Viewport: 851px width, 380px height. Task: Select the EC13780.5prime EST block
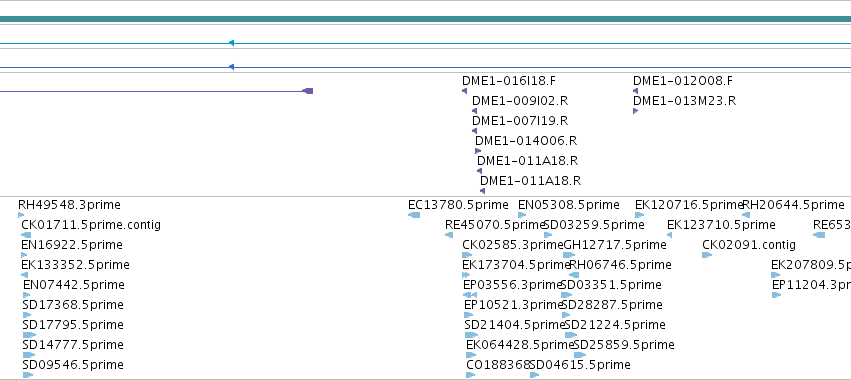pos(414,215)
